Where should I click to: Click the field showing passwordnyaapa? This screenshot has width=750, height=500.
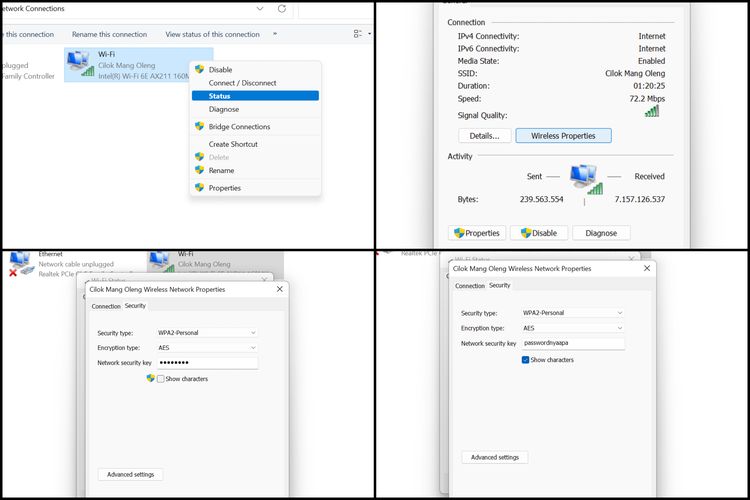572,343
